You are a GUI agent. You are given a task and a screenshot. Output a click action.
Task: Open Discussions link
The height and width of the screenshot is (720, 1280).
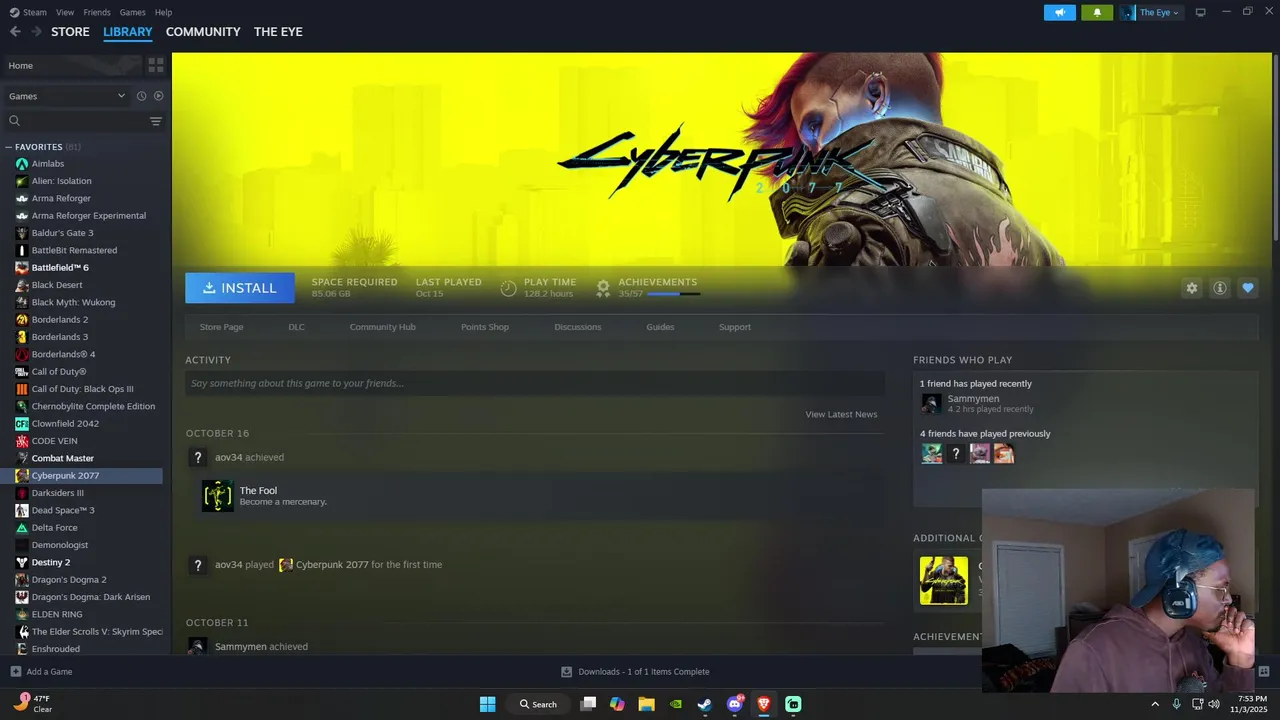(578, 327)
